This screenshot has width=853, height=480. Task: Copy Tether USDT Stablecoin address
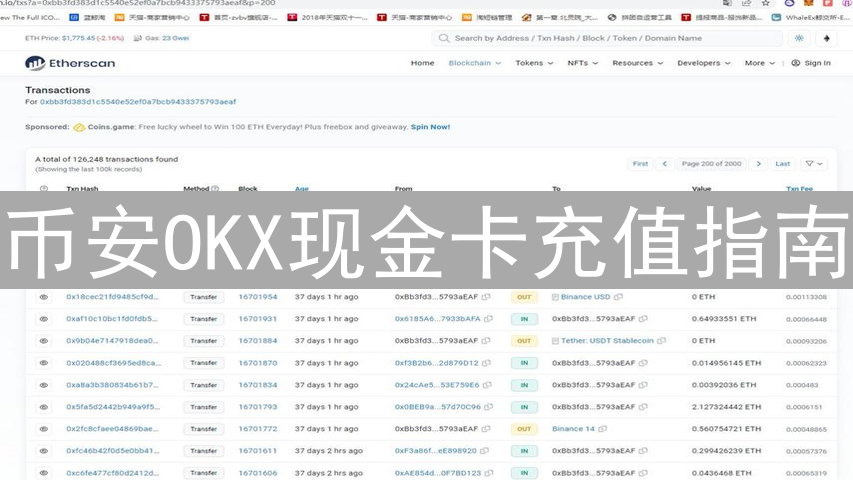click(x=662, y=341)
